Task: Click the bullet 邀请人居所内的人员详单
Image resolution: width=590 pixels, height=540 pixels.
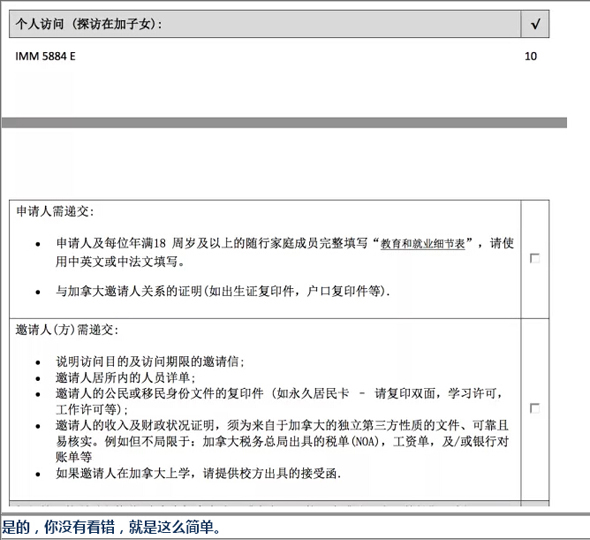Action: coord(126,377)
